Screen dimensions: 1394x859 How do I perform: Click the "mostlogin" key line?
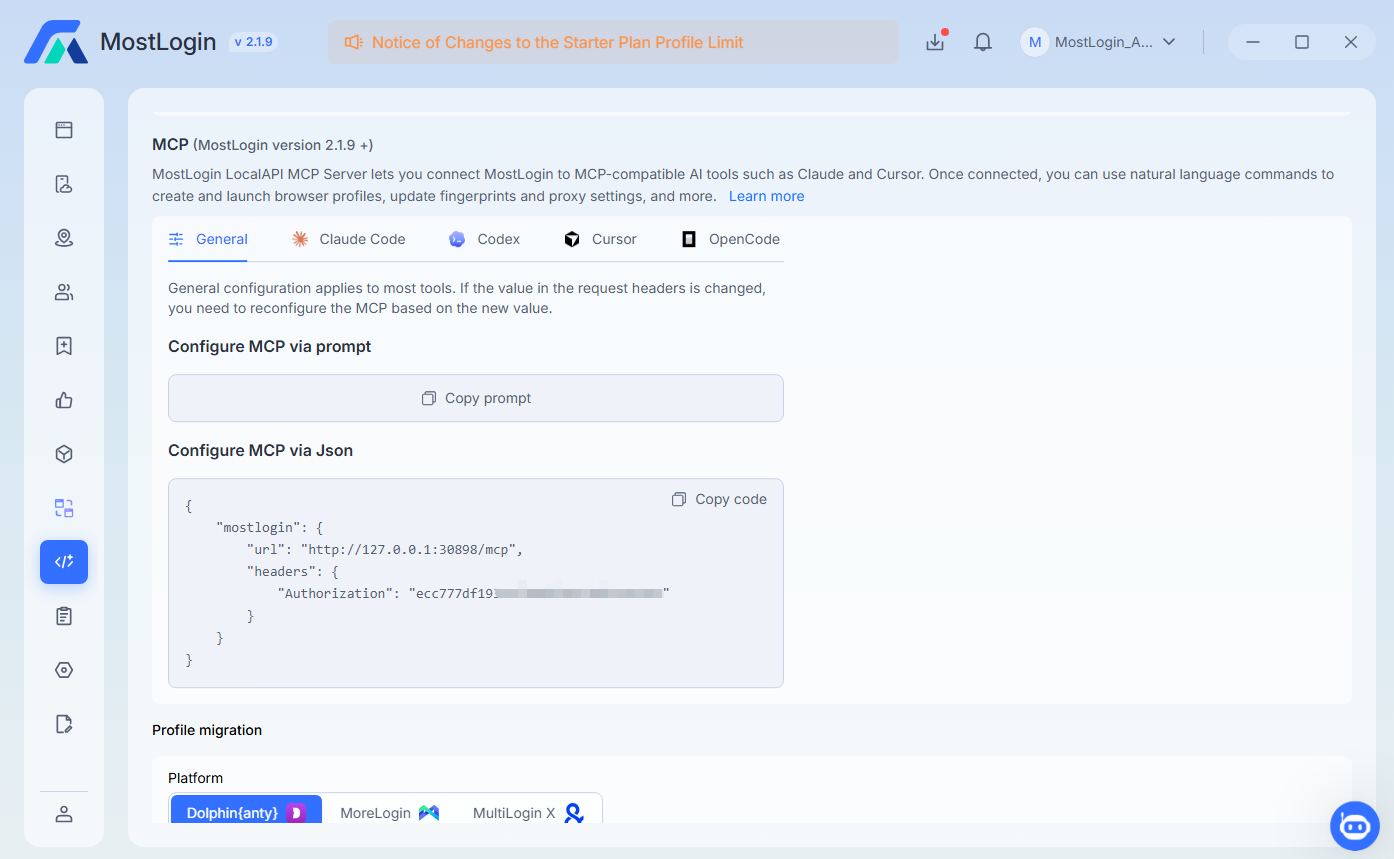click(x=270, y=527)
